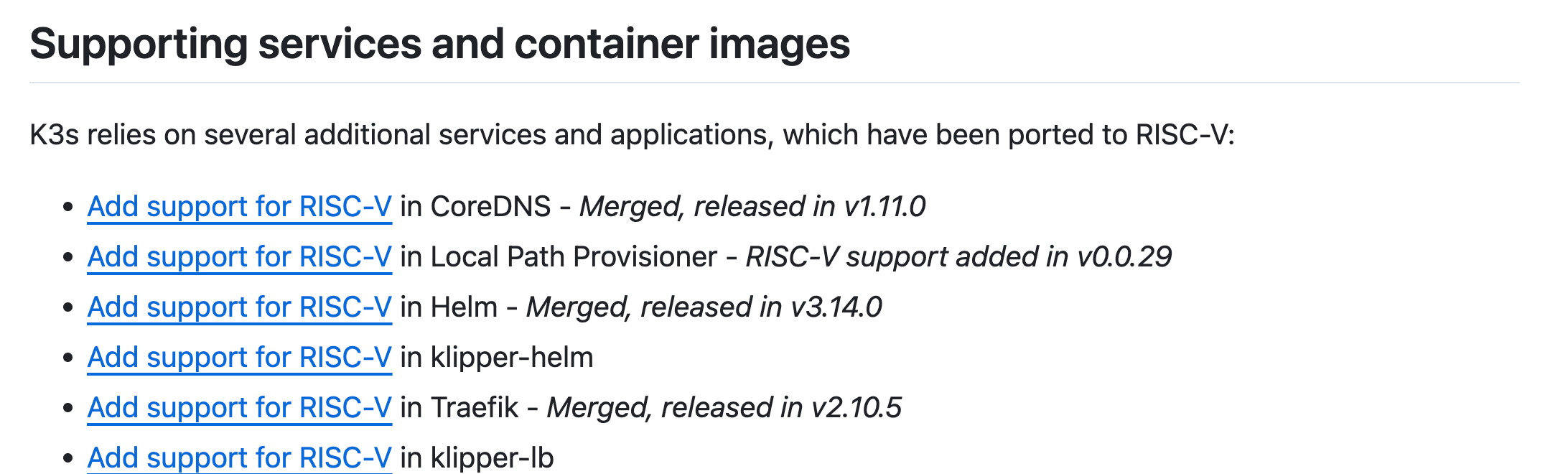Click the word 'CoreDNS' in the list

tap(490, 207)
